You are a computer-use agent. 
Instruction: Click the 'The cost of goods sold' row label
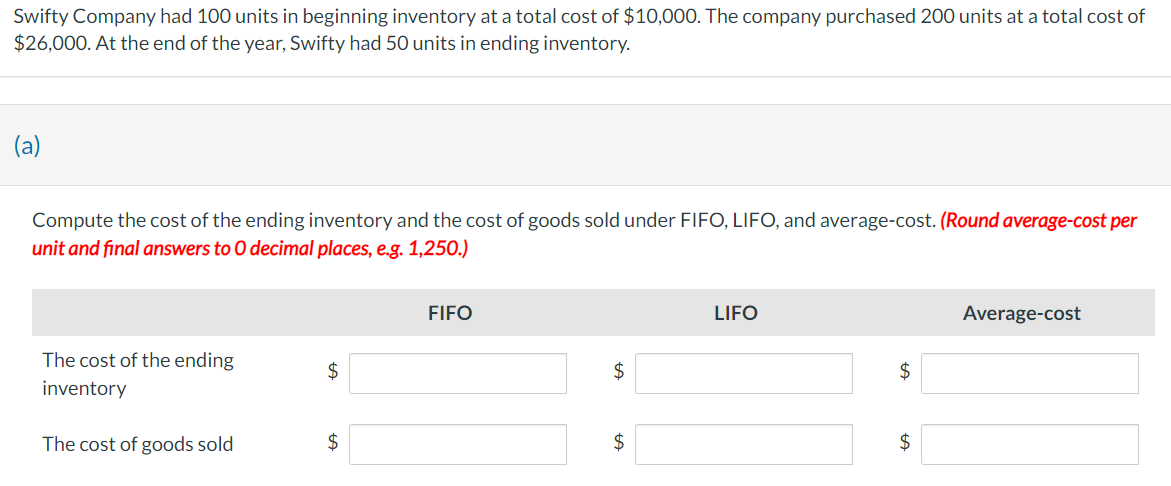138,444
